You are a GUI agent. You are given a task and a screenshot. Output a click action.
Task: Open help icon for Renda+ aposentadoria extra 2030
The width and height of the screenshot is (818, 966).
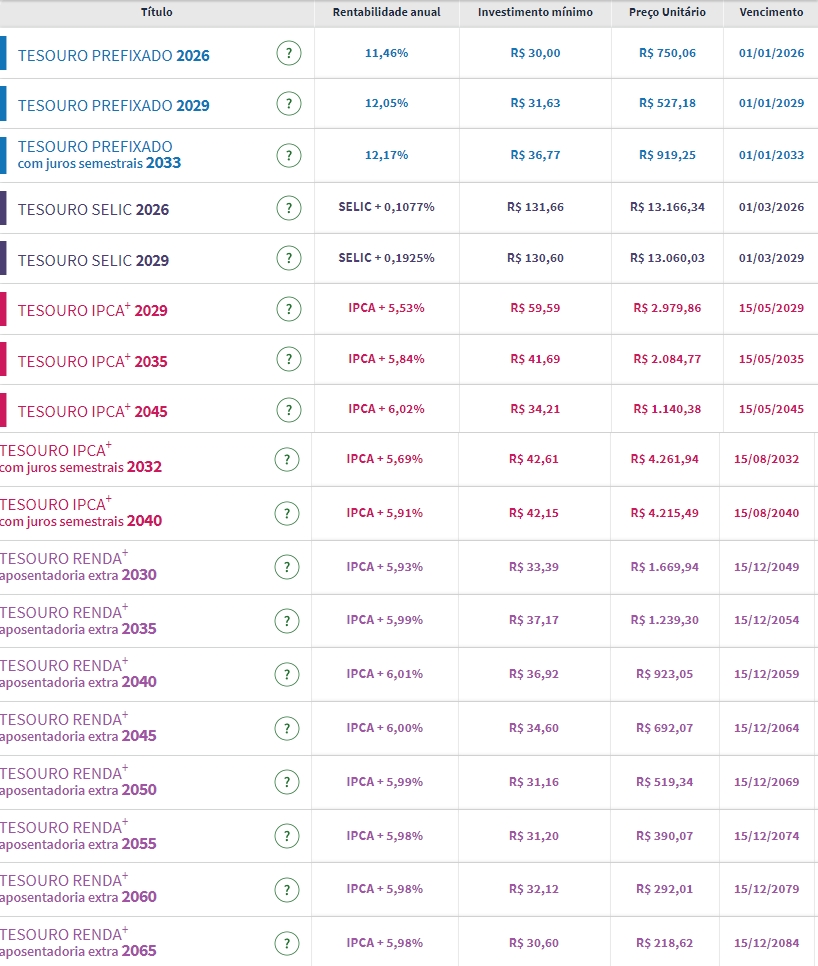(286, 567)
